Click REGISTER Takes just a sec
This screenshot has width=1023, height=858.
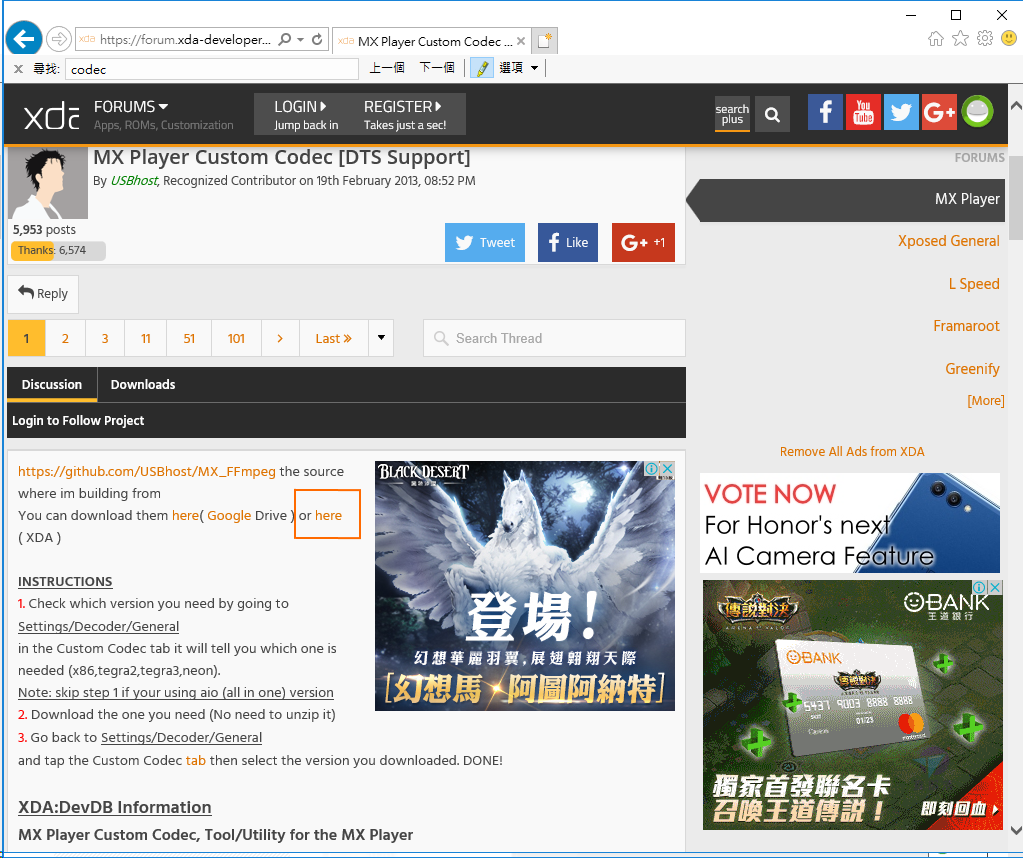tap(405, 115)
